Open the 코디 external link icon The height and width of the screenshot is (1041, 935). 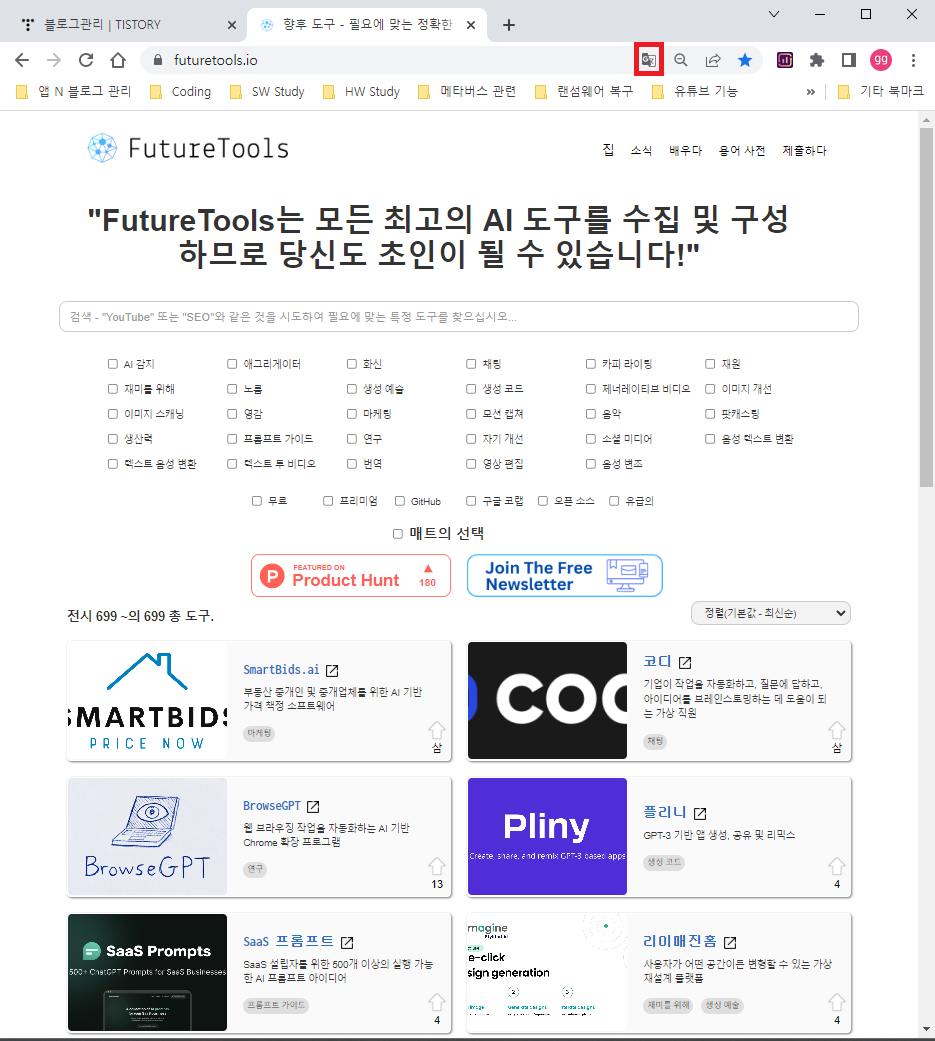685,663
